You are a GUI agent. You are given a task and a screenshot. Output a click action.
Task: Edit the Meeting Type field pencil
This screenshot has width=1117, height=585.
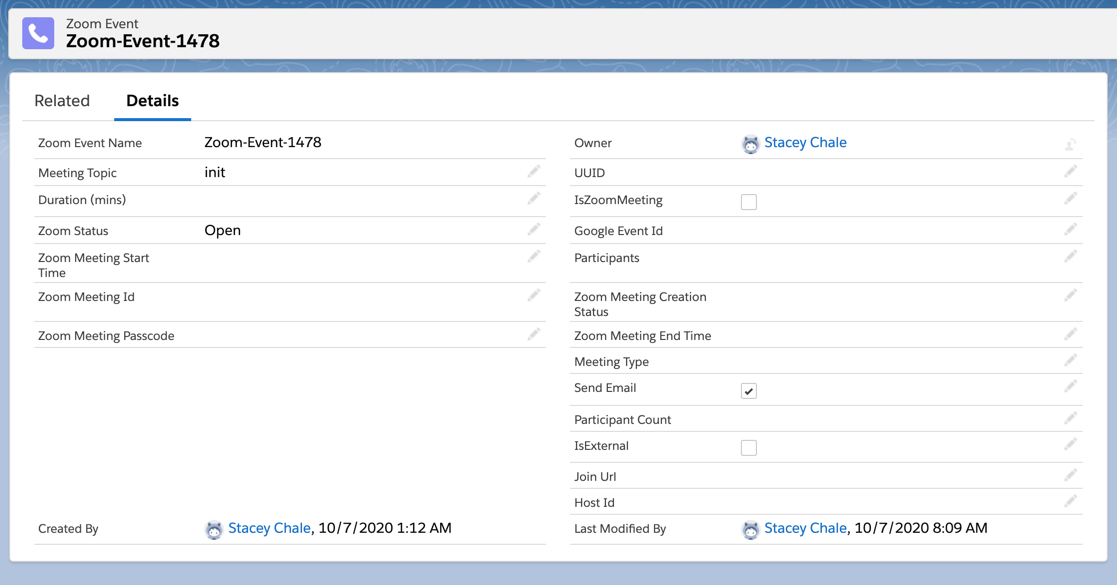click(x=1070, y=361)
